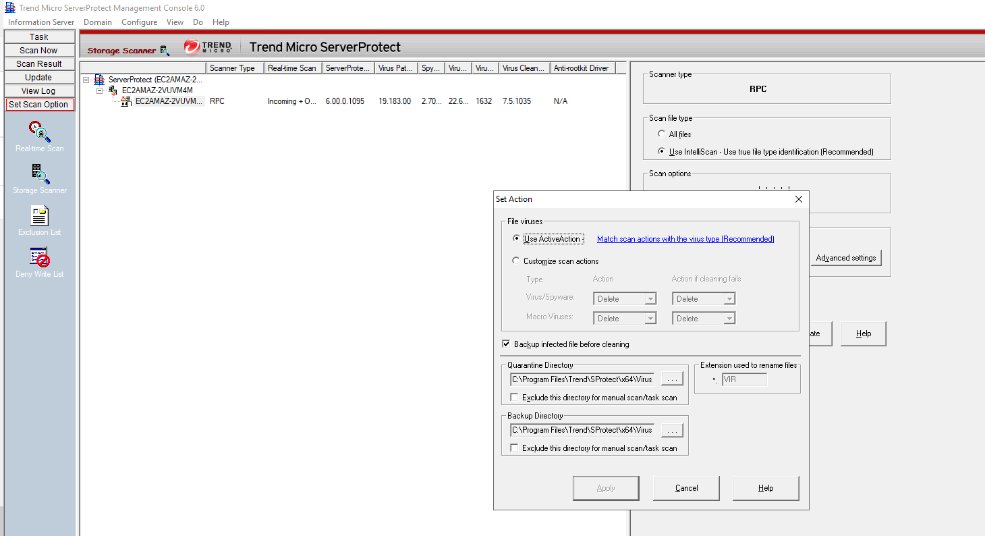Image resolution: width=985 pixels, height=536 pixels.
Task: Select Use IntelliScan radio option
Action: [x=661, y=151]
